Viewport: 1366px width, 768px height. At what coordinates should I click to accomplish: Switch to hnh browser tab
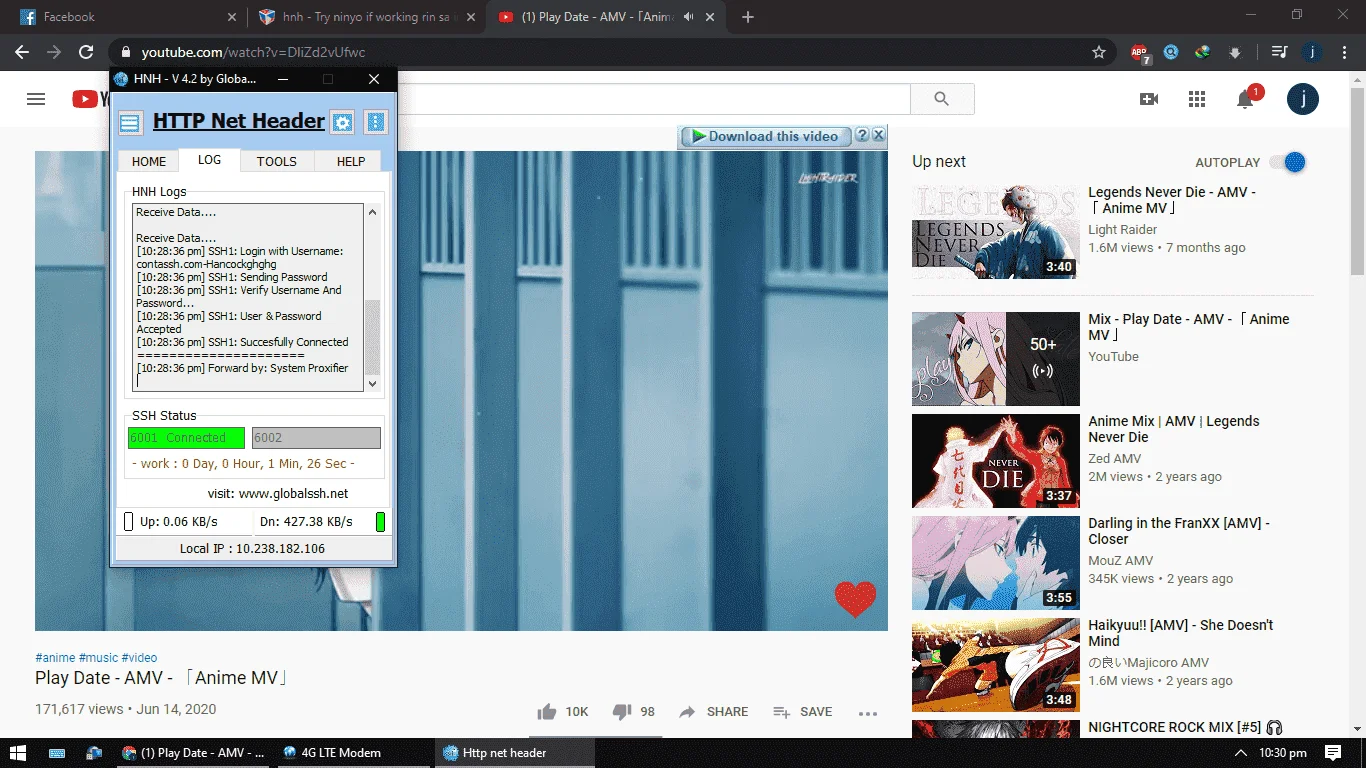[x=366, y=17]
